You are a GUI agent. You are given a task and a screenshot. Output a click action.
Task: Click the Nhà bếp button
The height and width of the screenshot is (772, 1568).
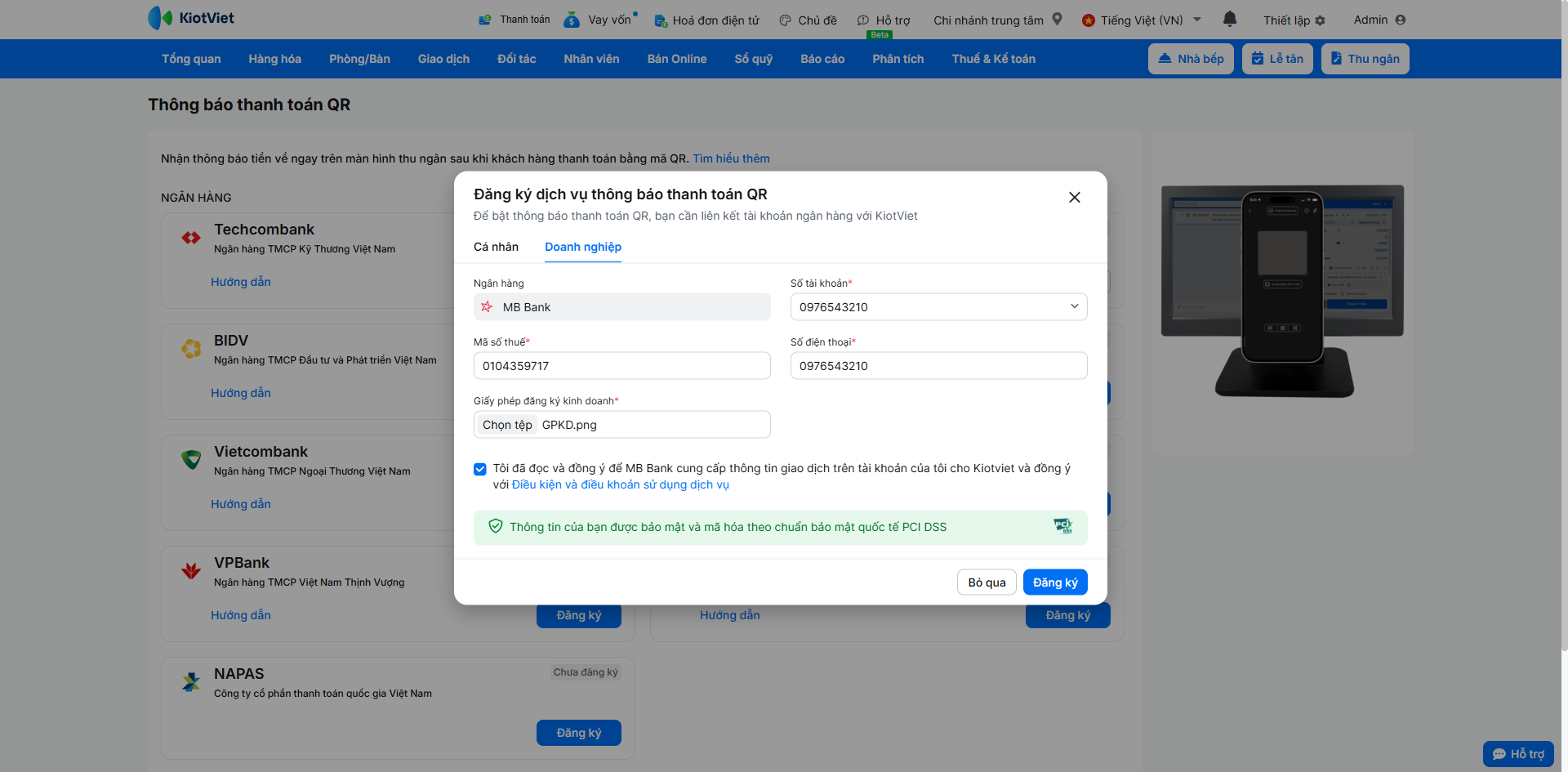1191,59
